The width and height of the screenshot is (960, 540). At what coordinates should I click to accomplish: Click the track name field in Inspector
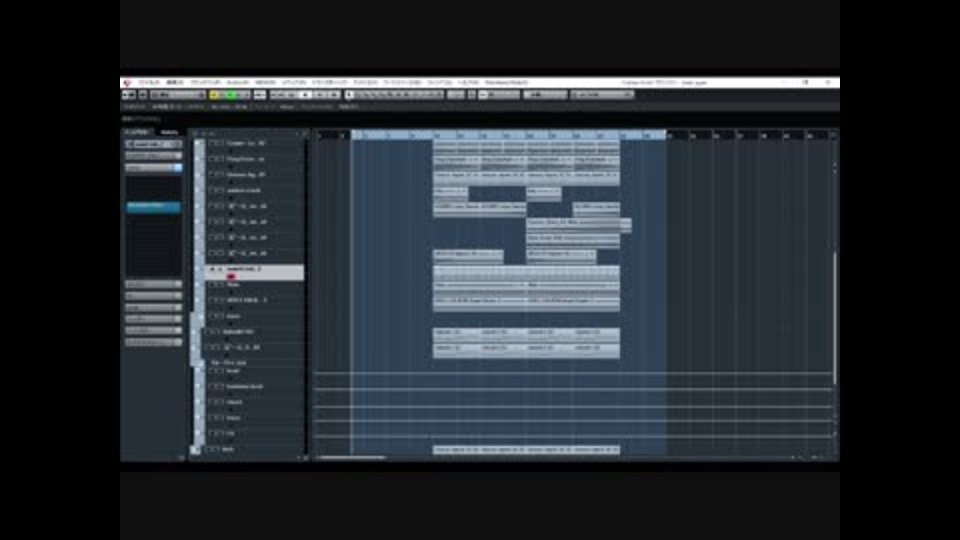153,144
